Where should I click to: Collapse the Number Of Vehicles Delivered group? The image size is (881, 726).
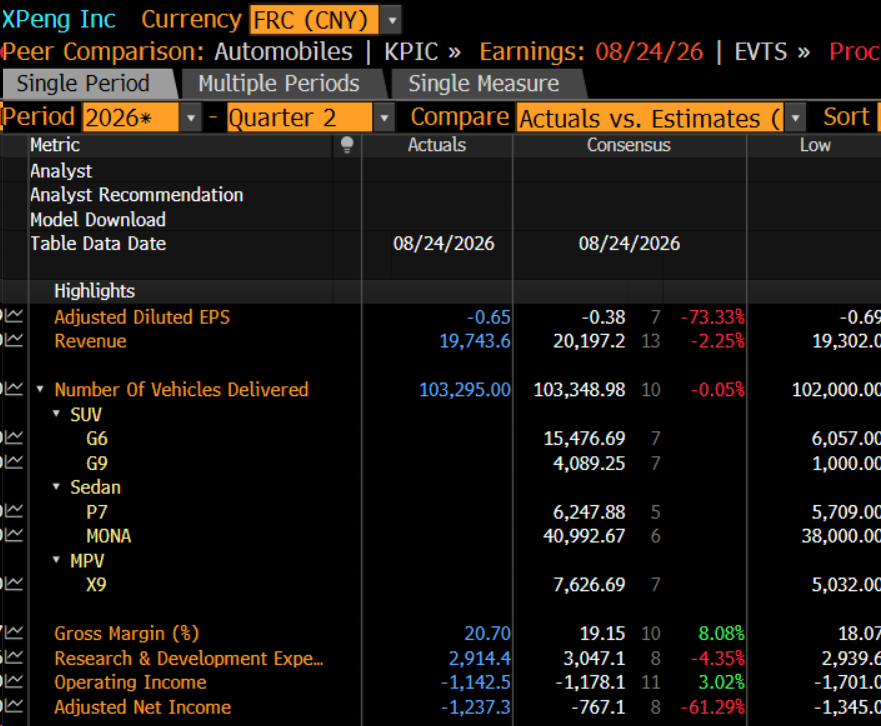(x=40, y=389)
